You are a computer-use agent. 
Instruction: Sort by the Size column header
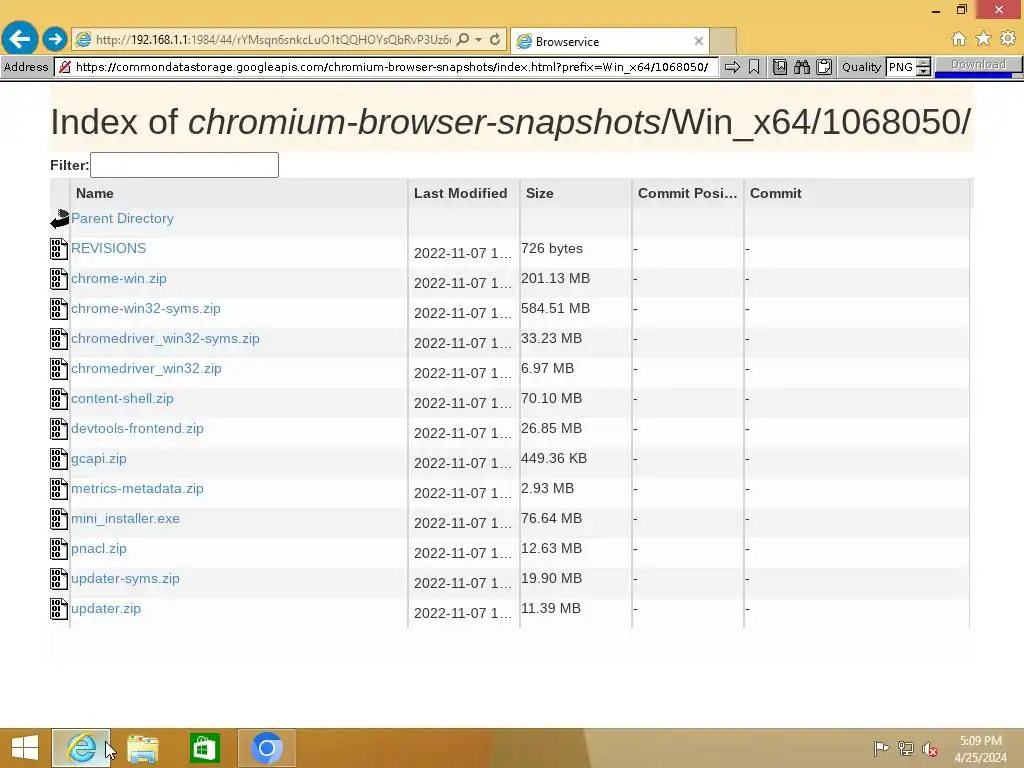tap(539, 193)
